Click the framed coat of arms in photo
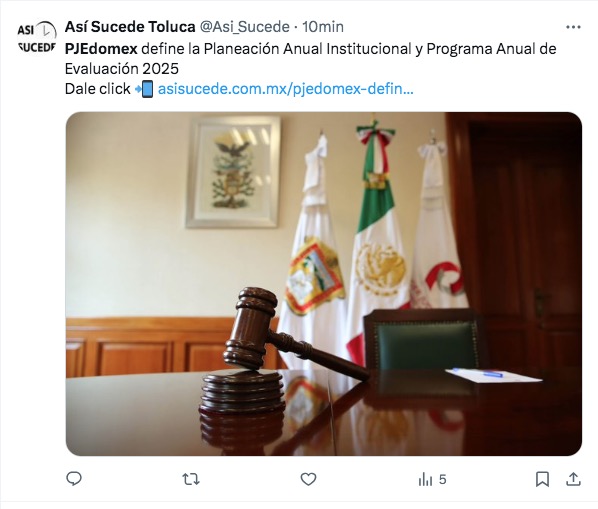The width and height of the screenshot is (598, 509). 233,172
